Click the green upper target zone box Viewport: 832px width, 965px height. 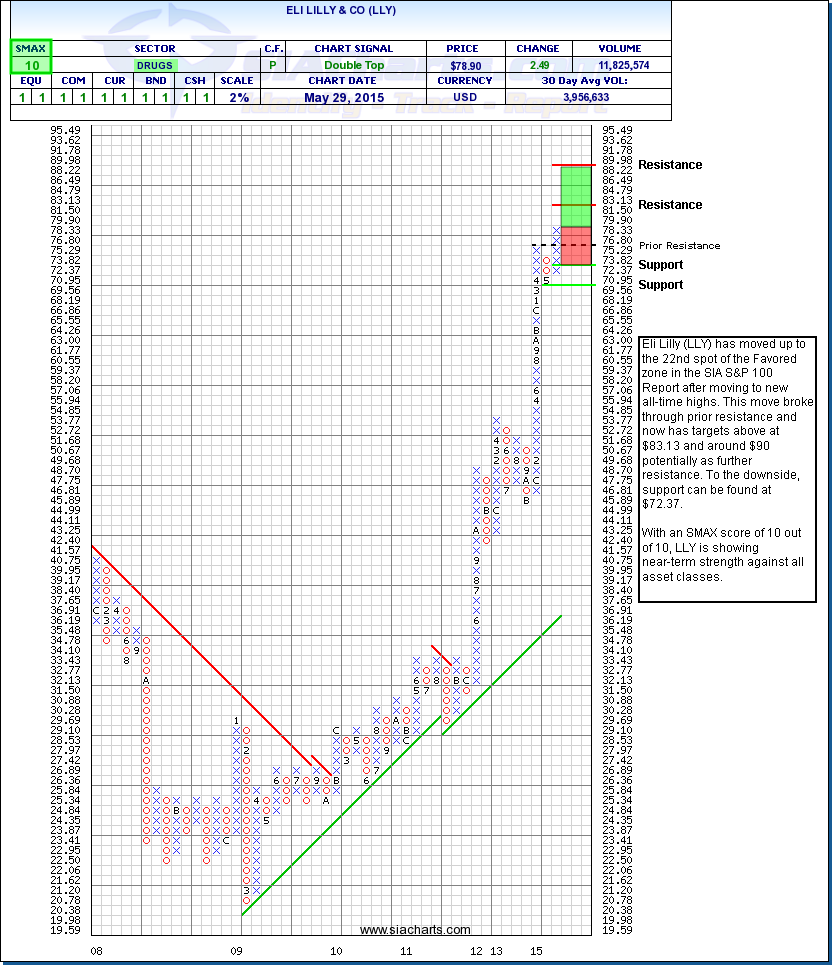[574, 195]
